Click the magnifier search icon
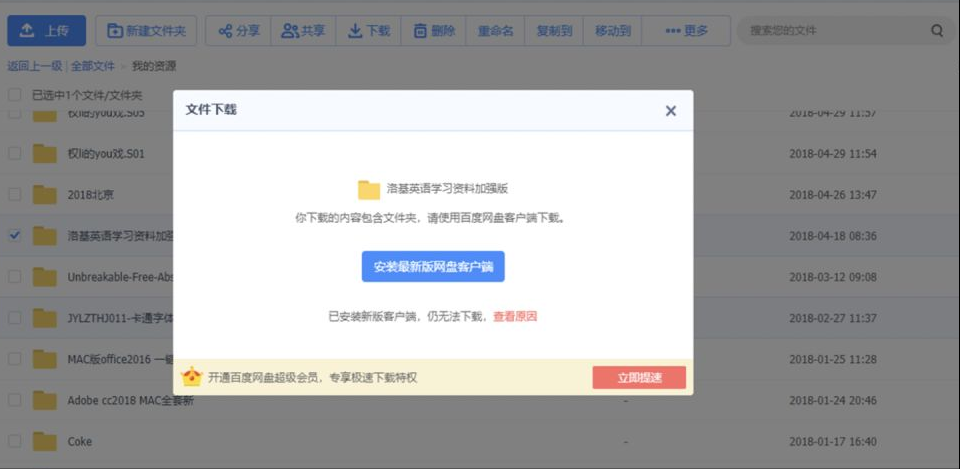Viewport: 960px width, 469px height. [x=937, y=31]
